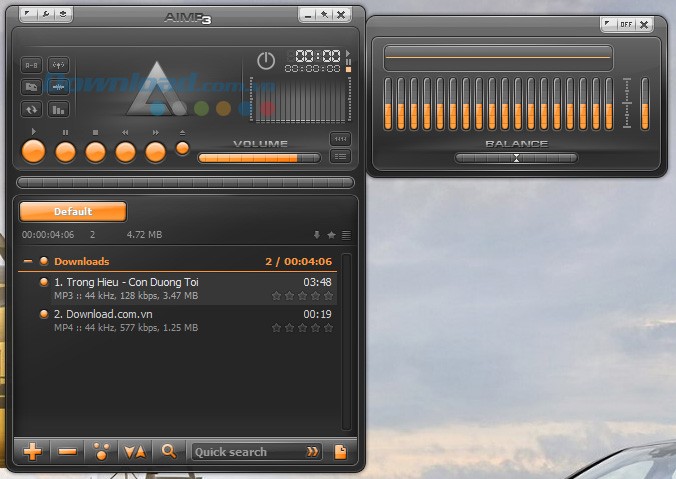
Task: Click into the Quick search field
Action: tap(247, 451)
